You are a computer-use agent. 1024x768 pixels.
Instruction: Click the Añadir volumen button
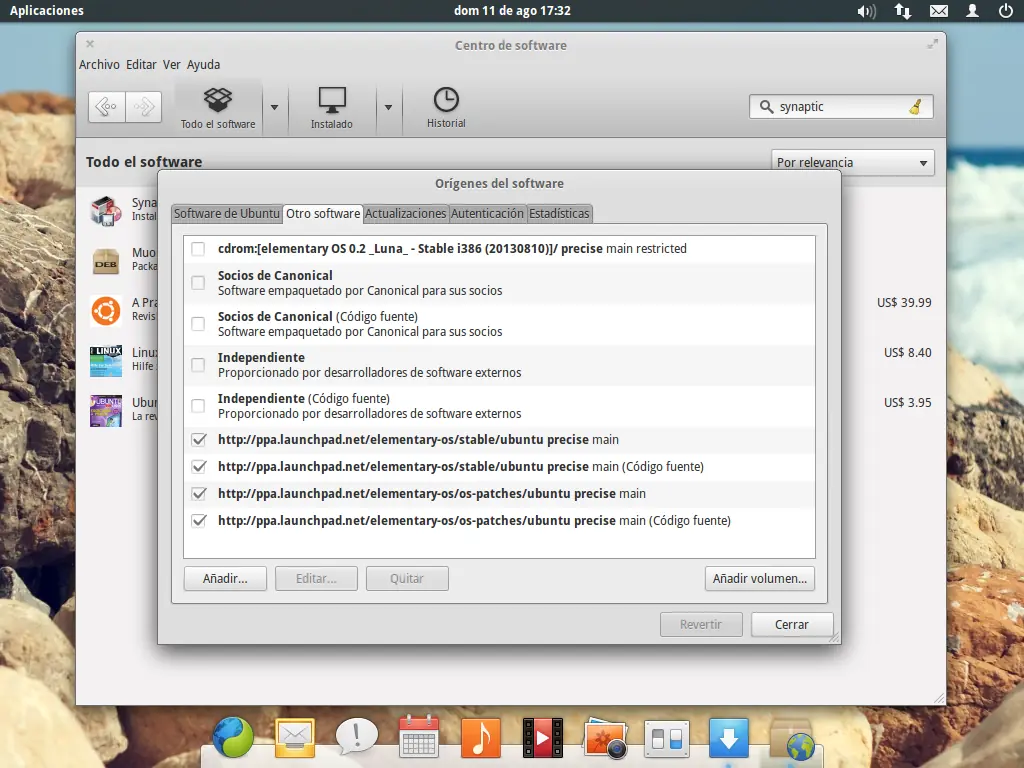[760, 578]
